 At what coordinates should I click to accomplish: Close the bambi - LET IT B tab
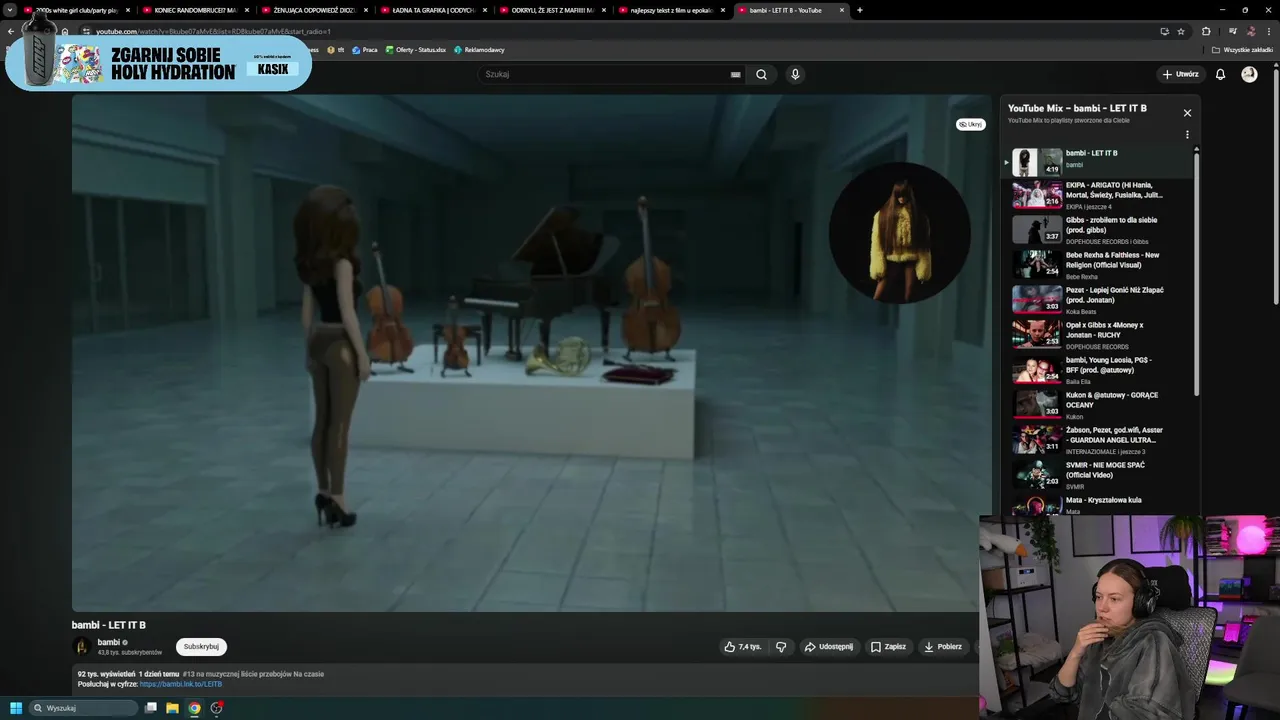tap(842, 10)
